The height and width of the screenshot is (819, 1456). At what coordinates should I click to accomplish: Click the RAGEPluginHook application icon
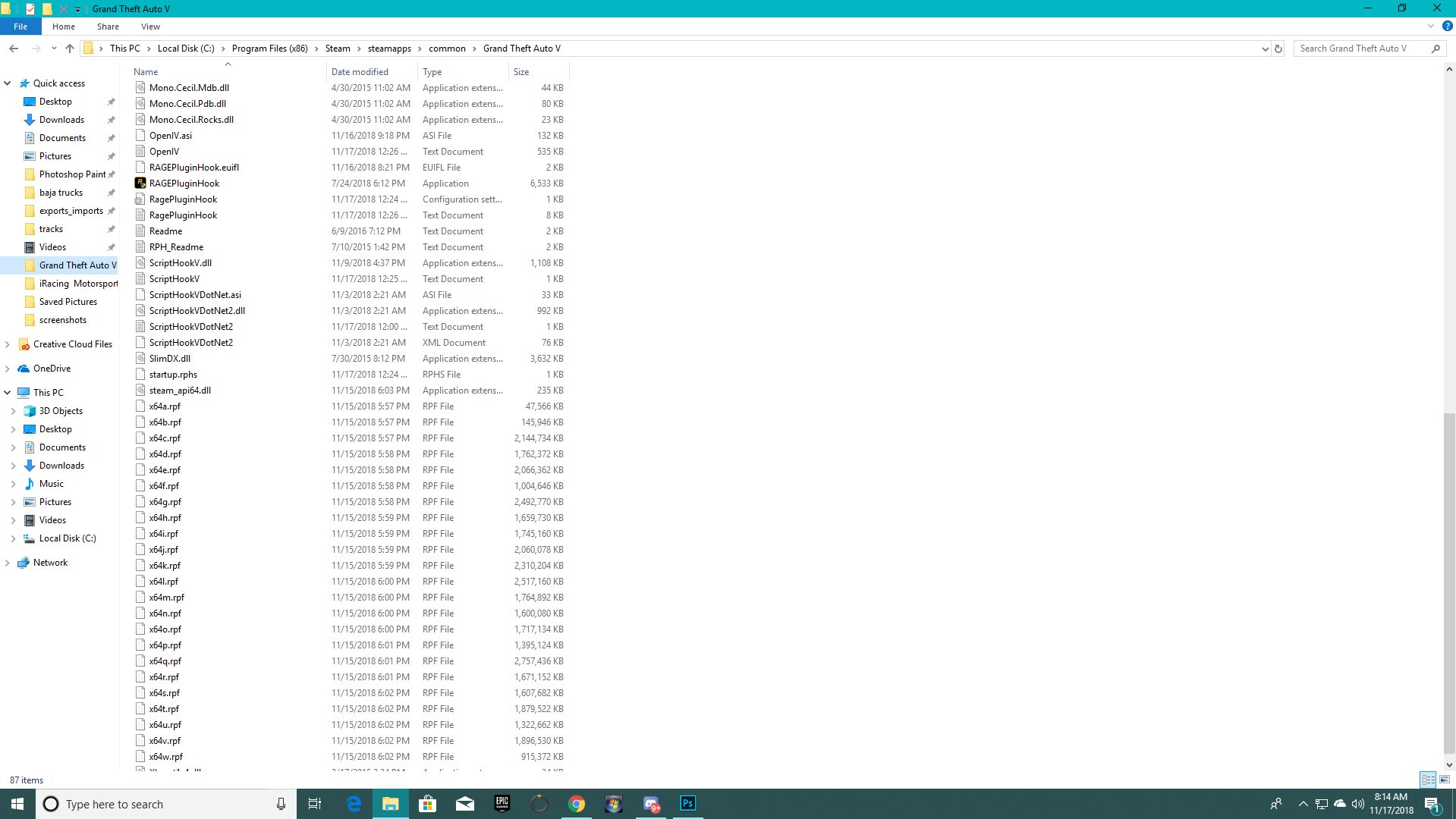pyautogui.click(x=140, y=184)
